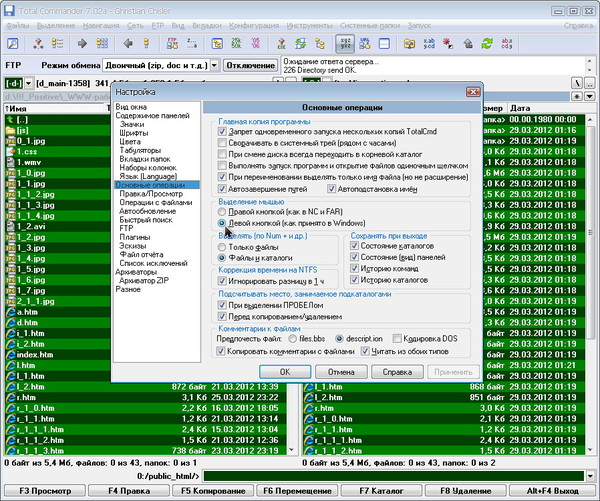Open the Инструменты menu

pos(309,26)
